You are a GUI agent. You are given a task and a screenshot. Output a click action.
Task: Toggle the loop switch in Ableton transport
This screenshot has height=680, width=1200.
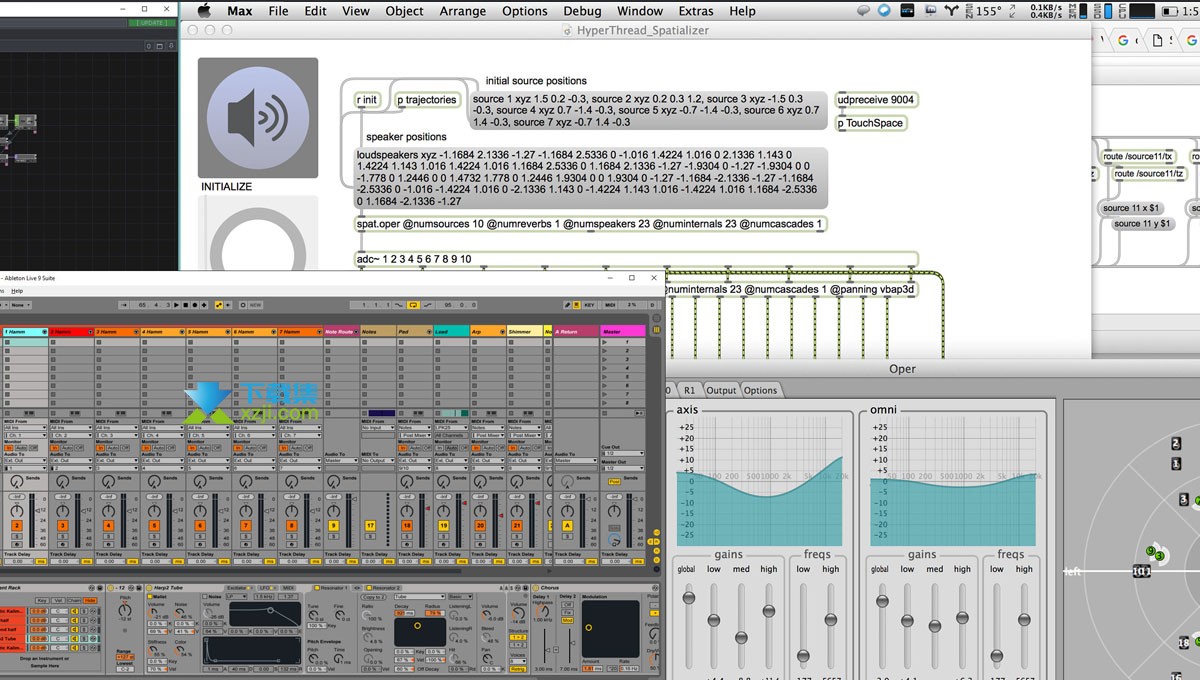coord(415,304)
